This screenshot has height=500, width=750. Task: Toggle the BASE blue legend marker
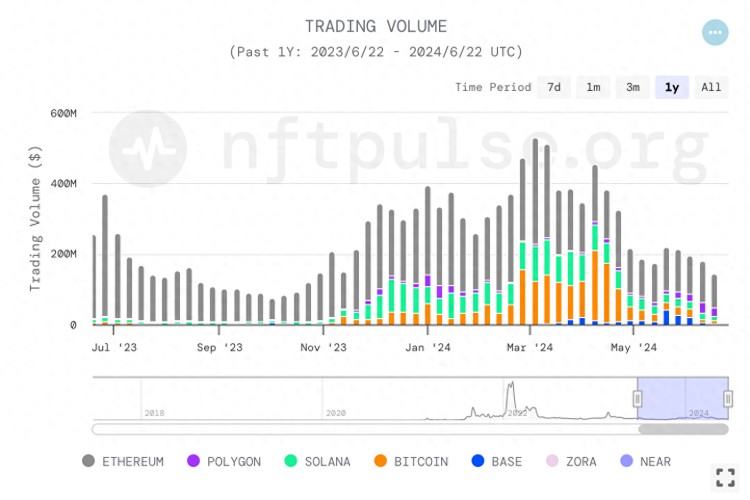(478, 461)
